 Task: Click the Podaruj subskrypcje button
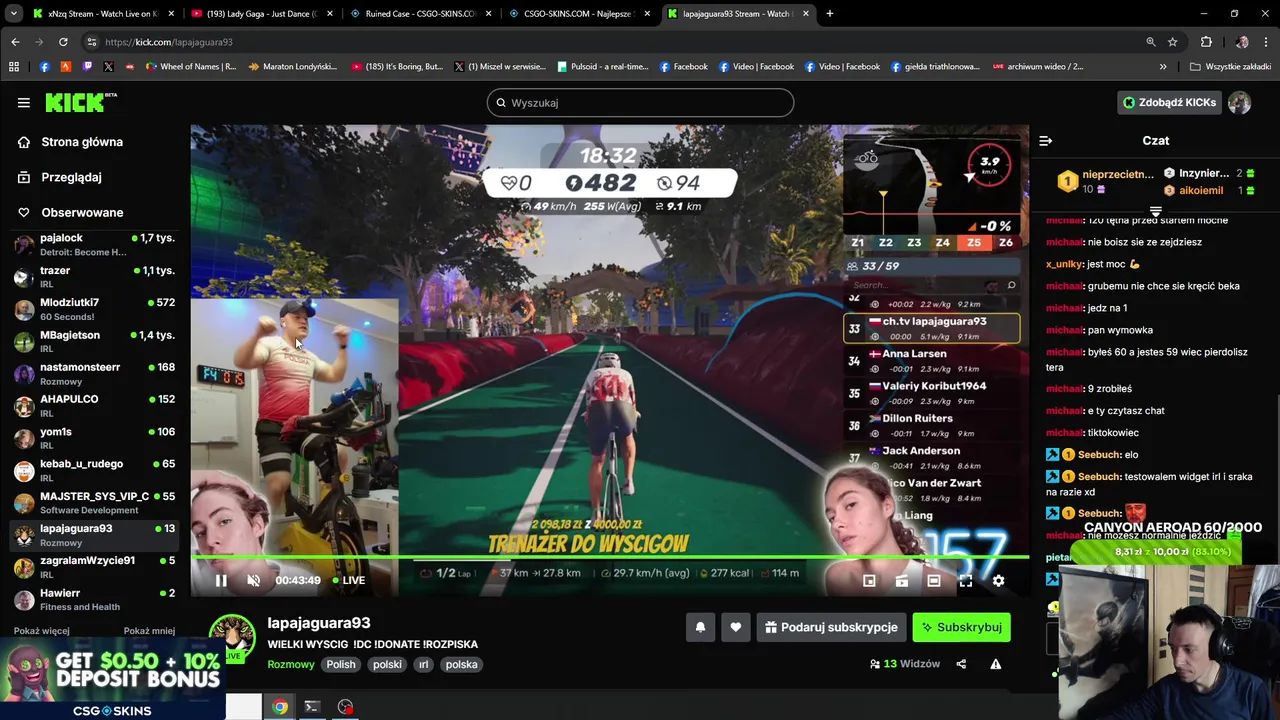coord(831,627)
